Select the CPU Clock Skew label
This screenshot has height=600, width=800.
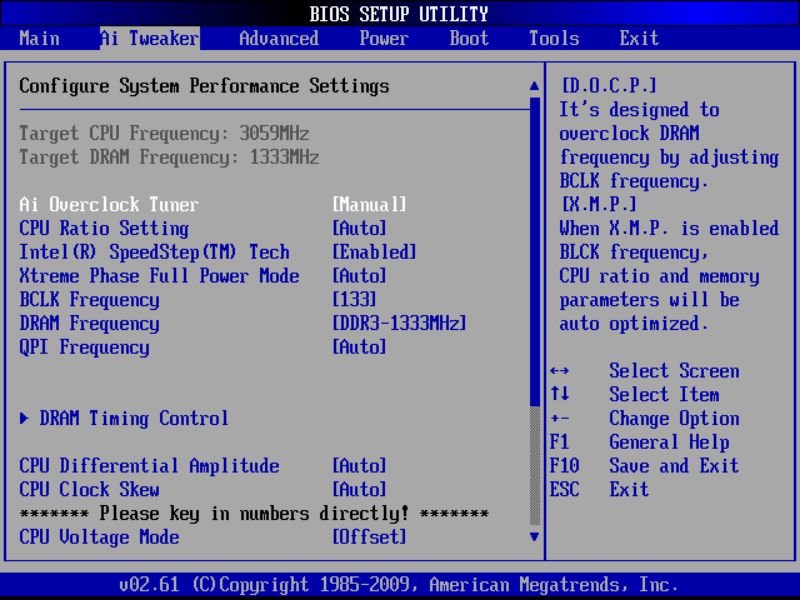(89, 489)
